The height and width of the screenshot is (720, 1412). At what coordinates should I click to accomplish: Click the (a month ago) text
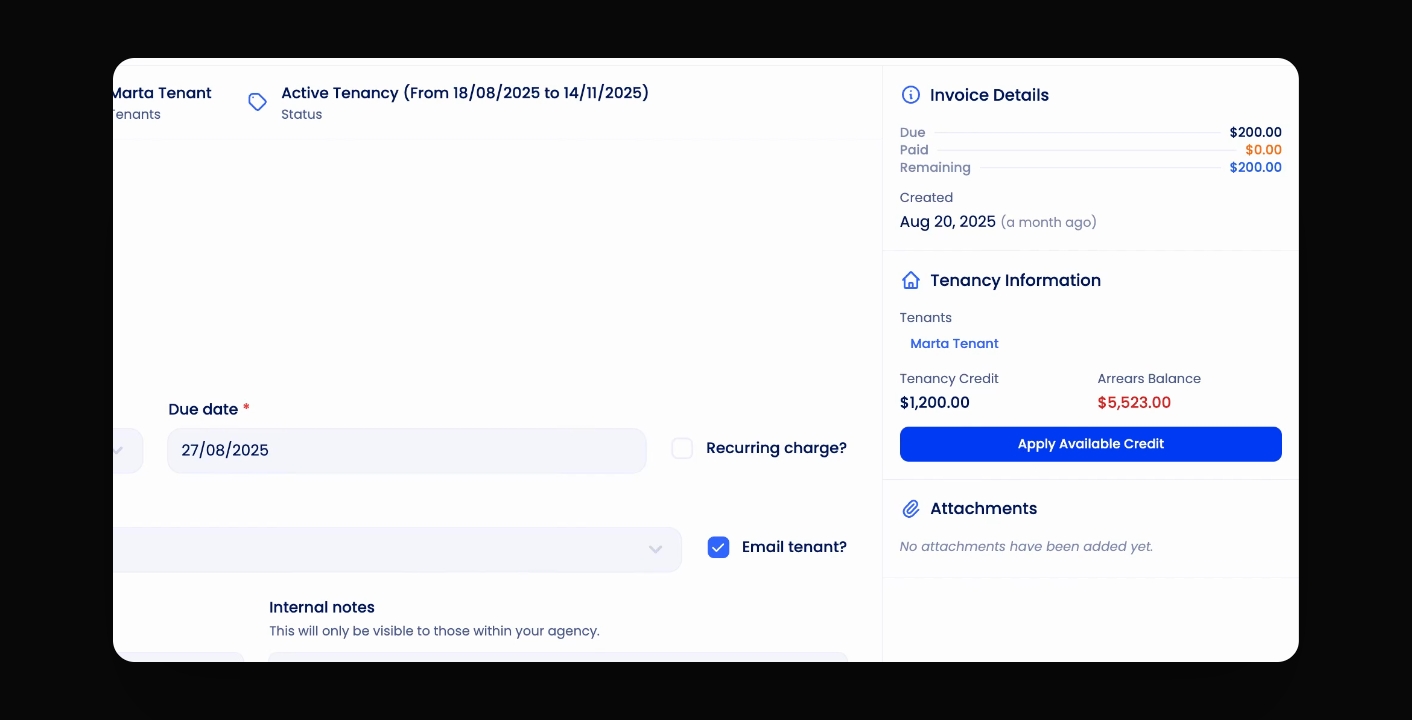[1048, 222]
